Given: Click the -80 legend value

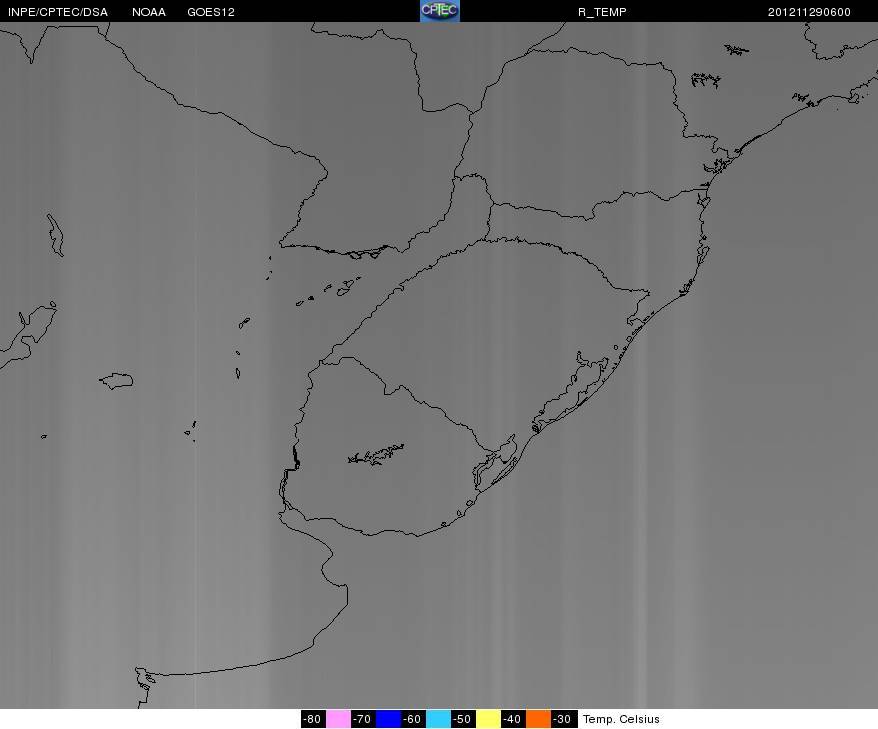Looking at the screenshot, I should 313,719.
